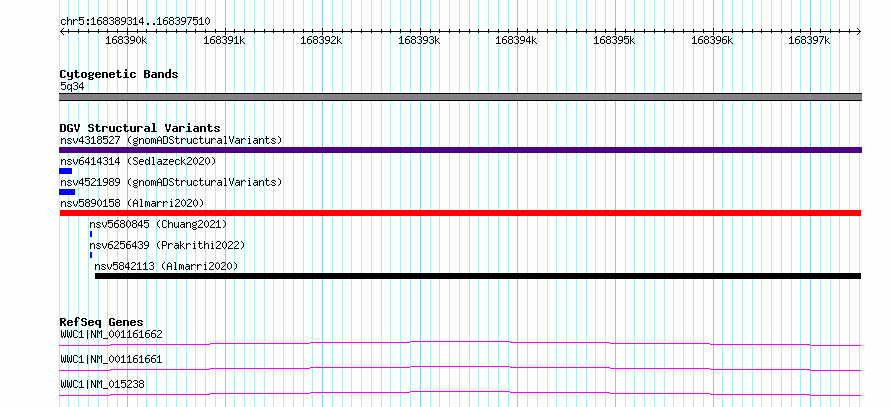Click the 168391k ruler tick label
890x407 pixels.
[x=224, y=40]
